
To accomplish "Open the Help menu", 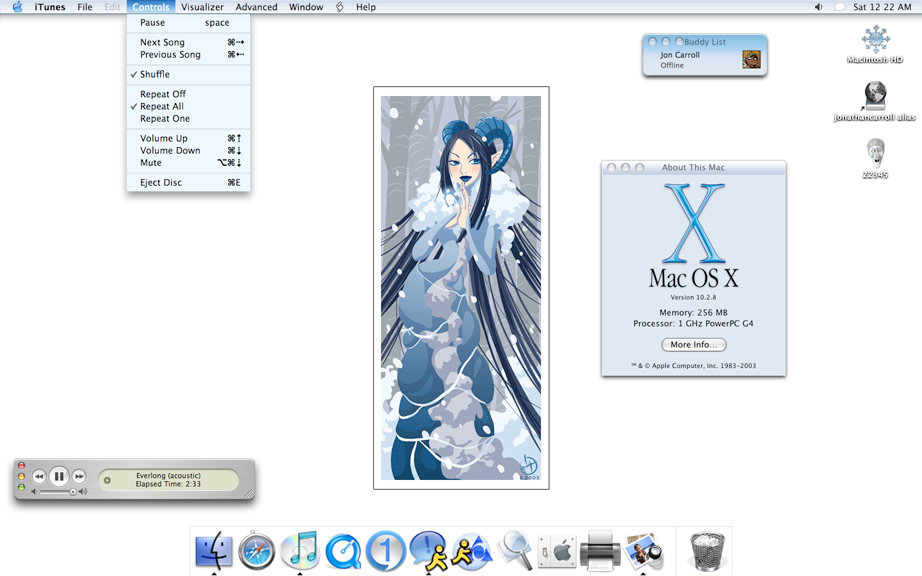I will (x=366, y=7).
